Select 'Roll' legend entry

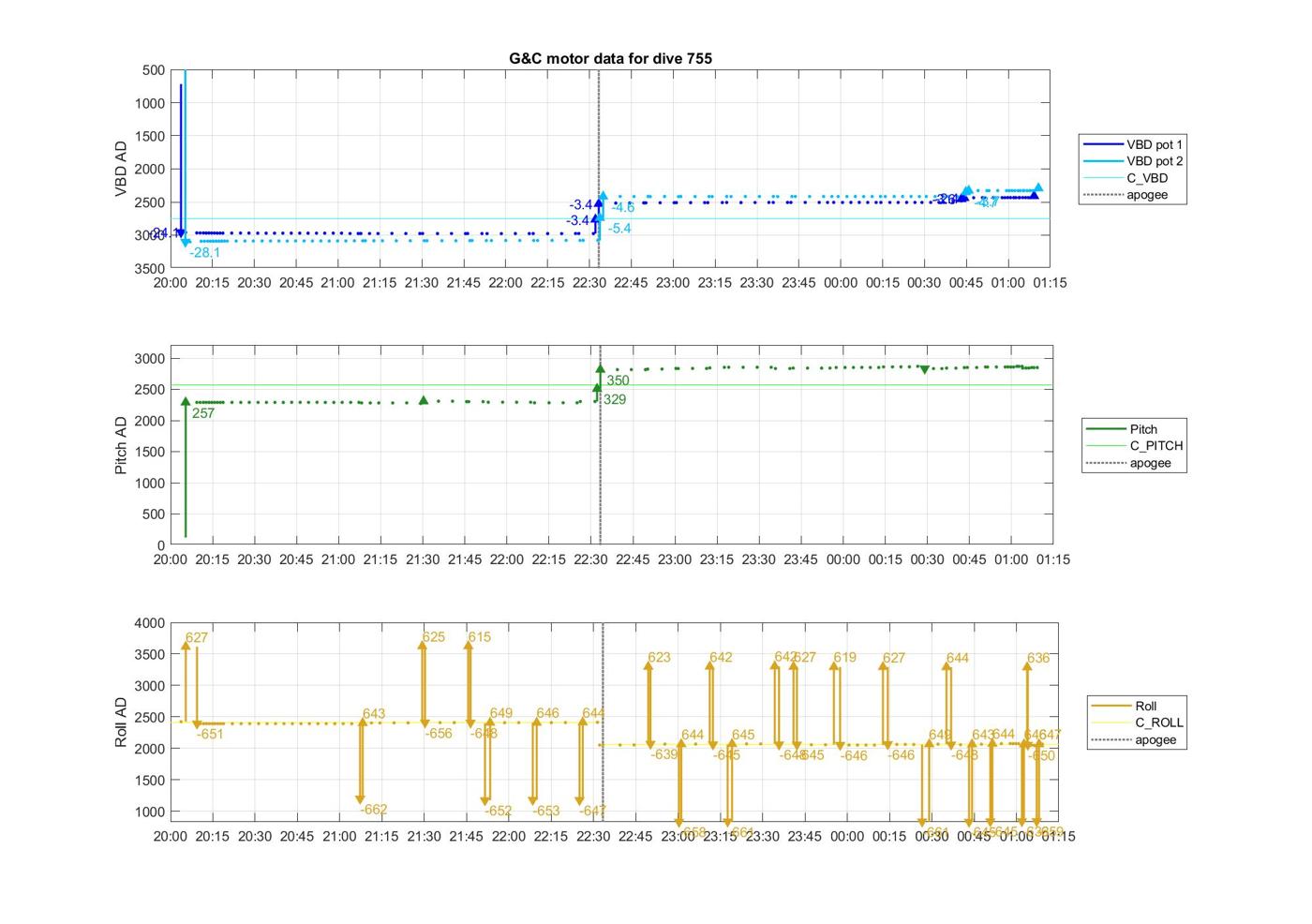click(1137, 707)
